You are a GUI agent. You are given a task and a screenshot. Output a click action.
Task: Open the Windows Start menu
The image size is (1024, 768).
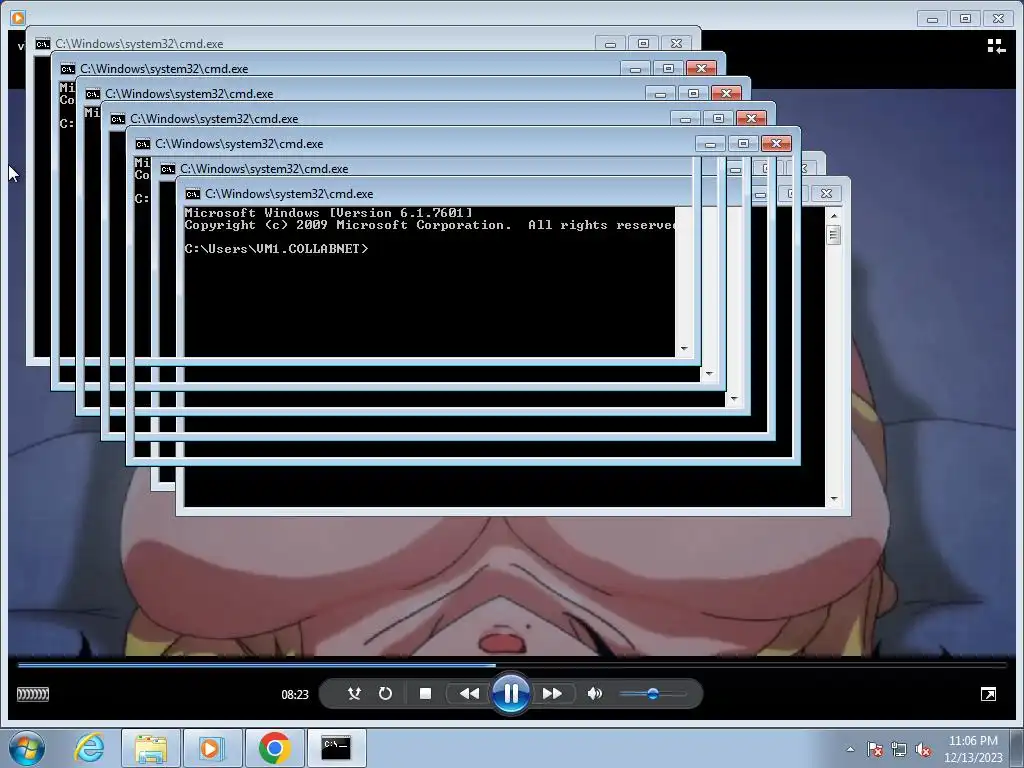(x=27, y=748)
